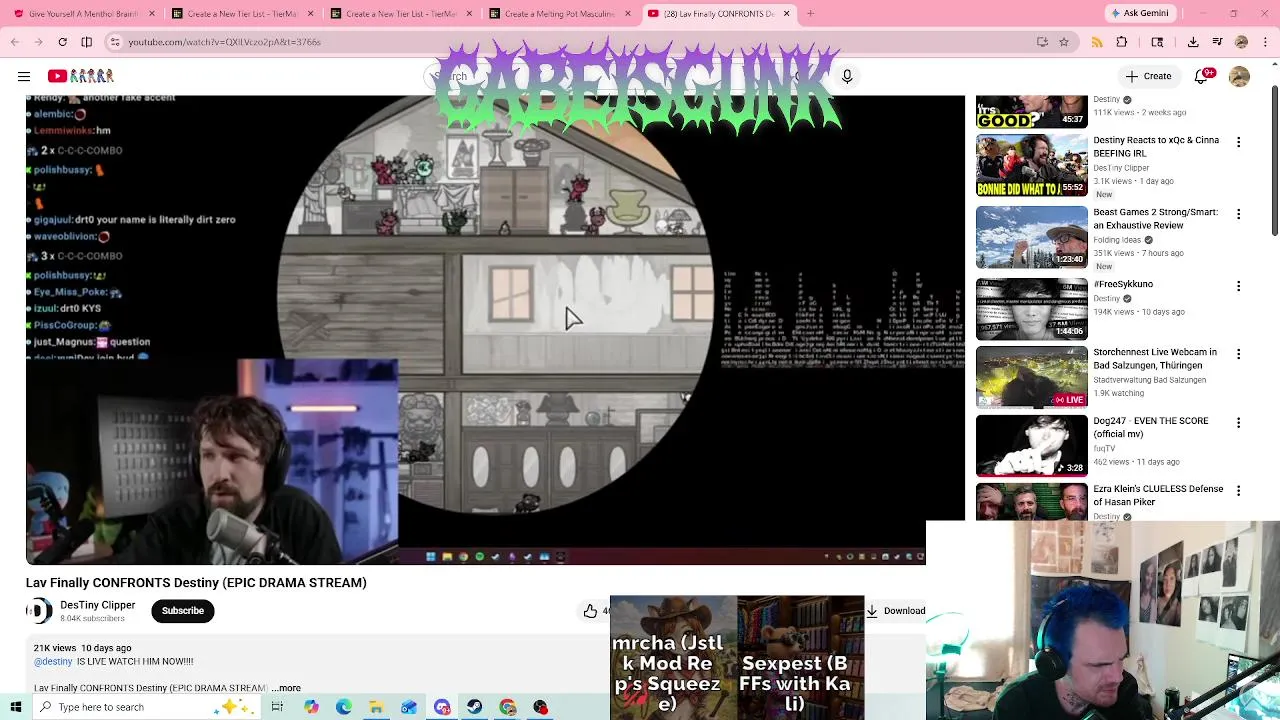Click the Ask Gemini button
Screen dimensions: 1280x720
coord(1139,13)
